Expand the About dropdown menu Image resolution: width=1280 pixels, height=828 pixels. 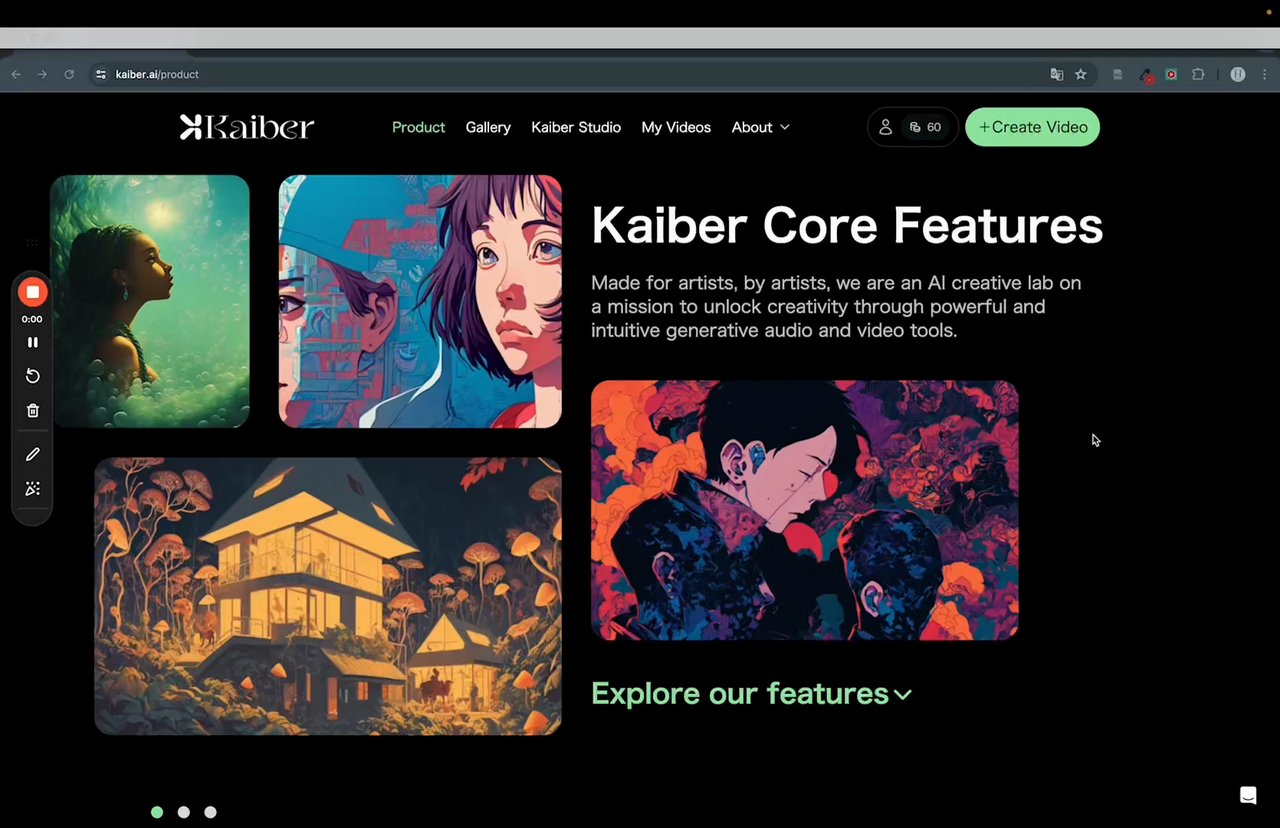(760, 127)
